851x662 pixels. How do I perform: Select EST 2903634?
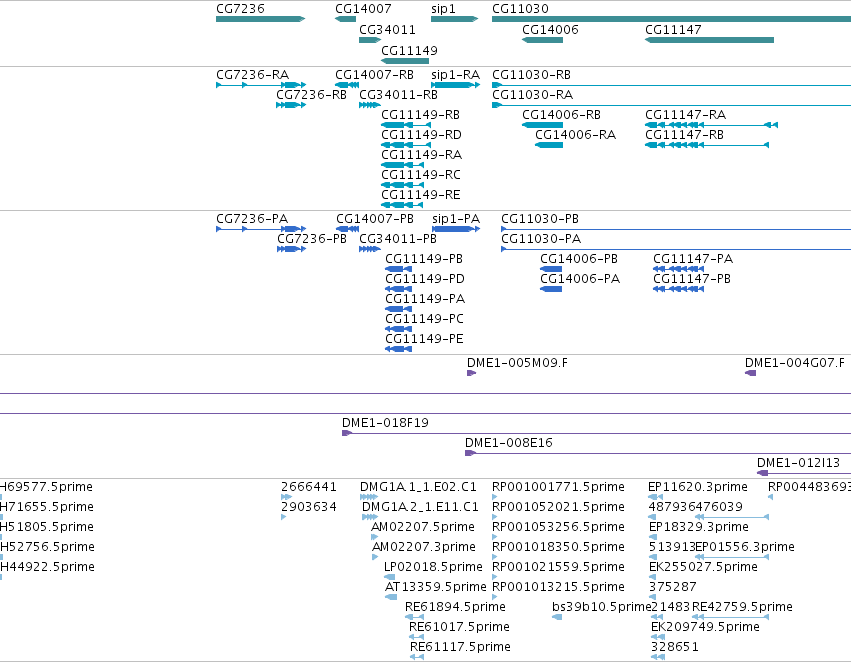(309, 507)
